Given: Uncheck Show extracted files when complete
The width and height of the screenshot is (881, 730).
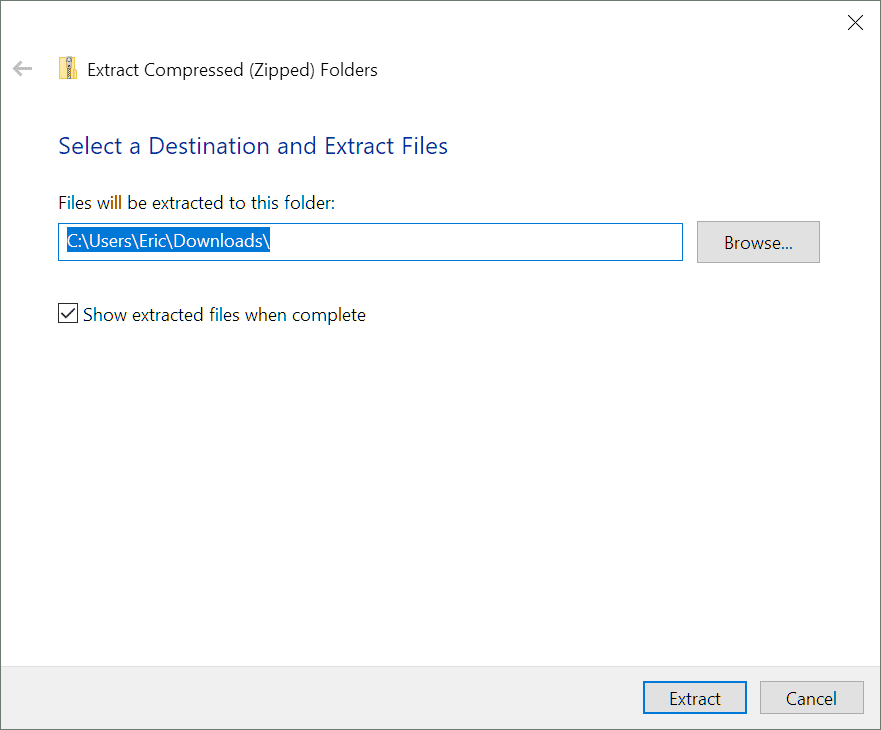Looking at the screenshot, I should click(x=68, y=314).
